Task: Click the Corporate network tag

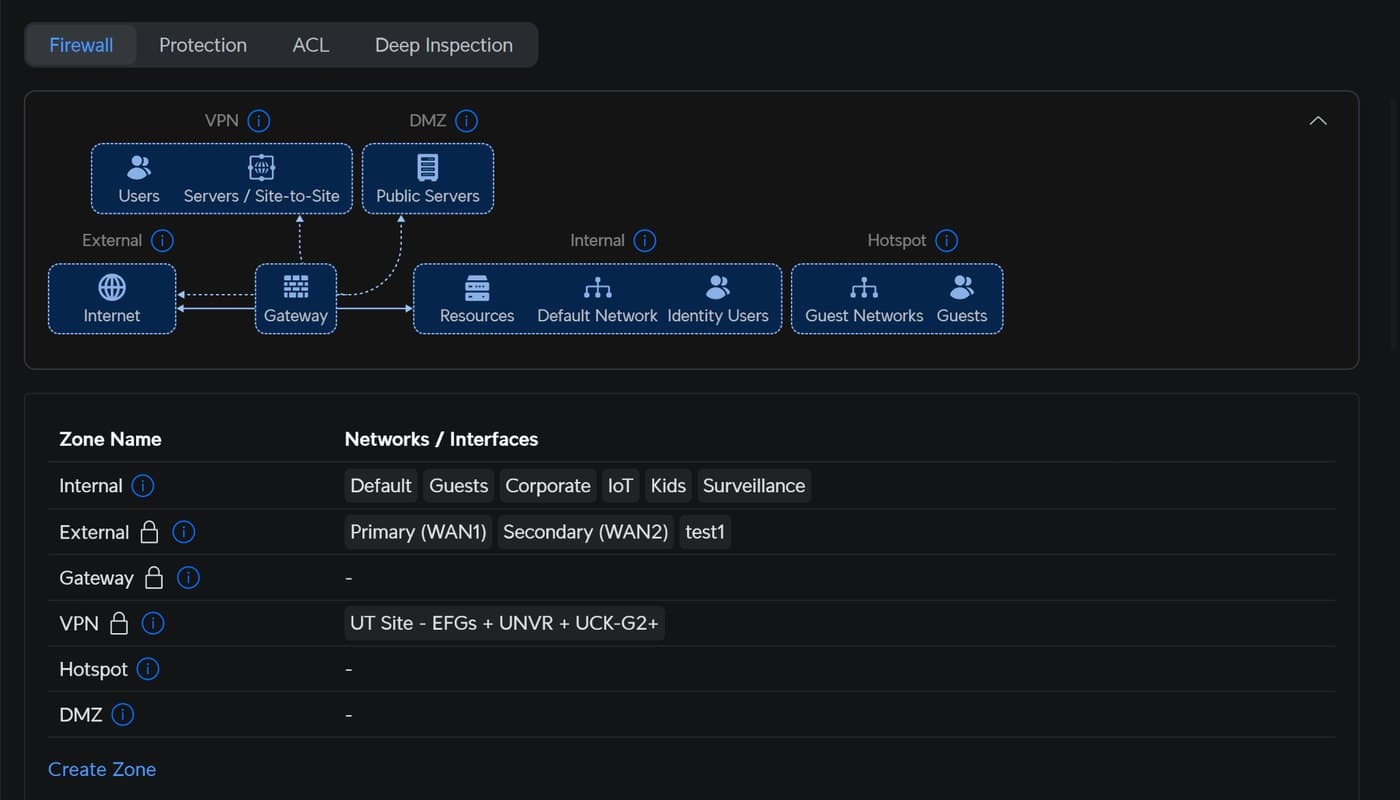Action: [x=548, y=486]
